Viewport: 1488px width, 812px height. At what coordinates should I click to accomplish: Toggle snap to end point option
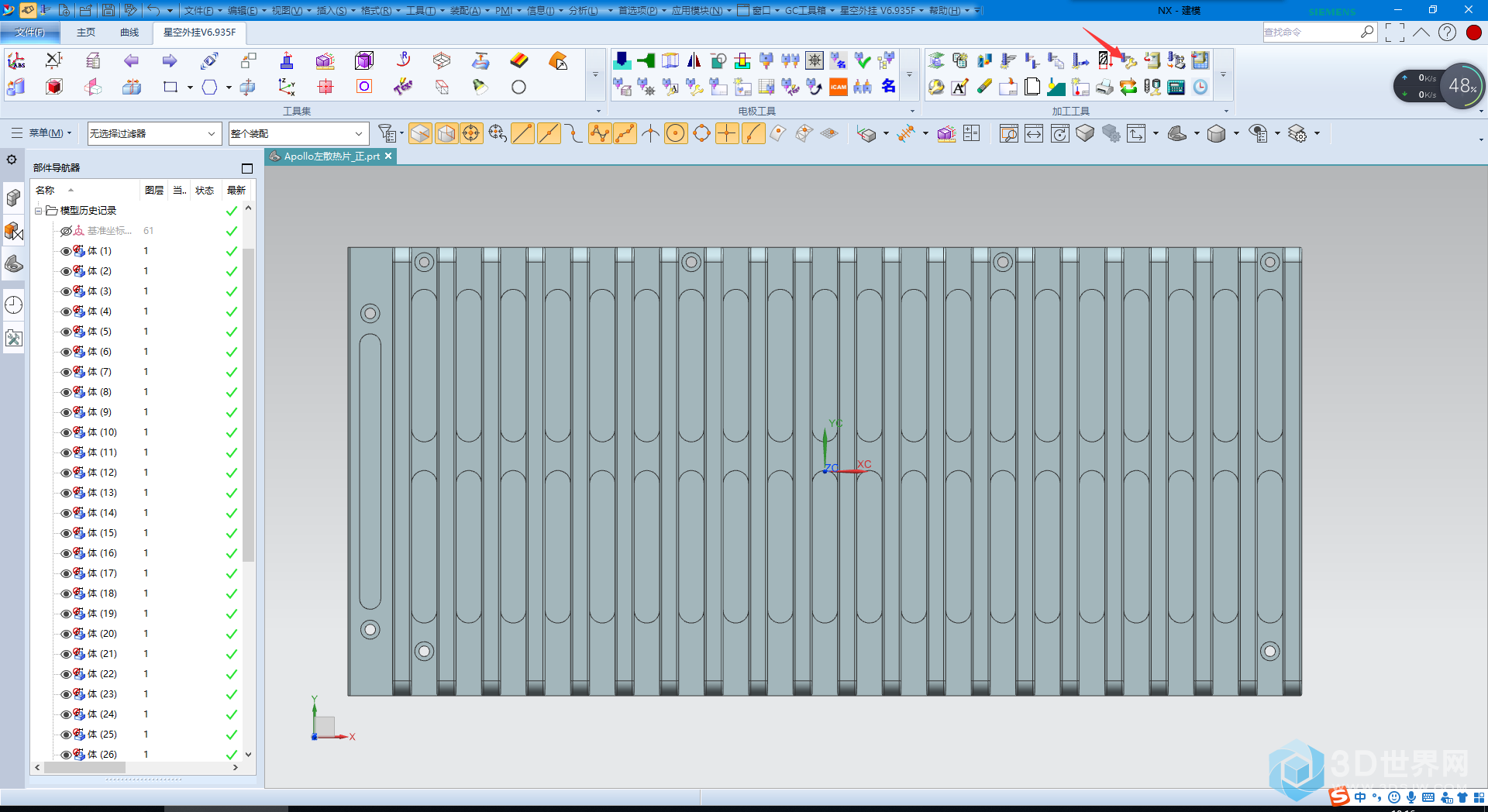click(x=522, y=134)
